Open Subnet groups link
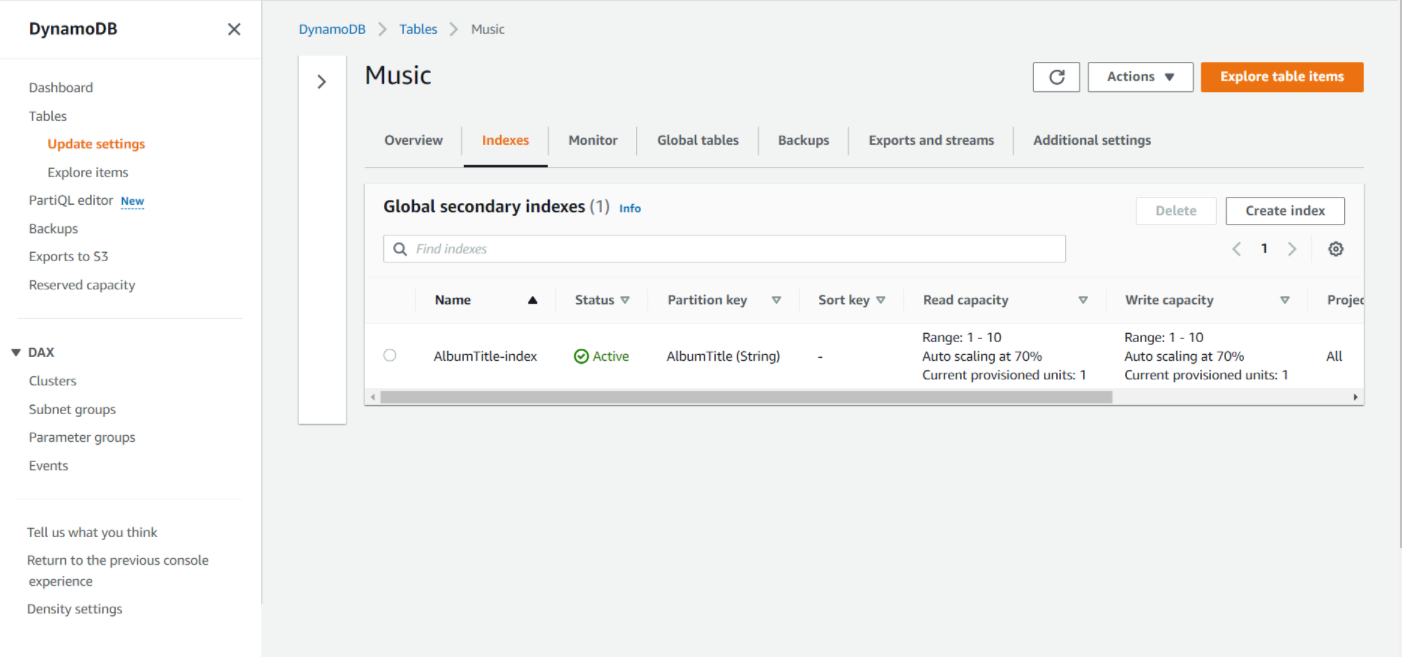Viewport: 1402px width, 657px height. click(x=72, y=409)
